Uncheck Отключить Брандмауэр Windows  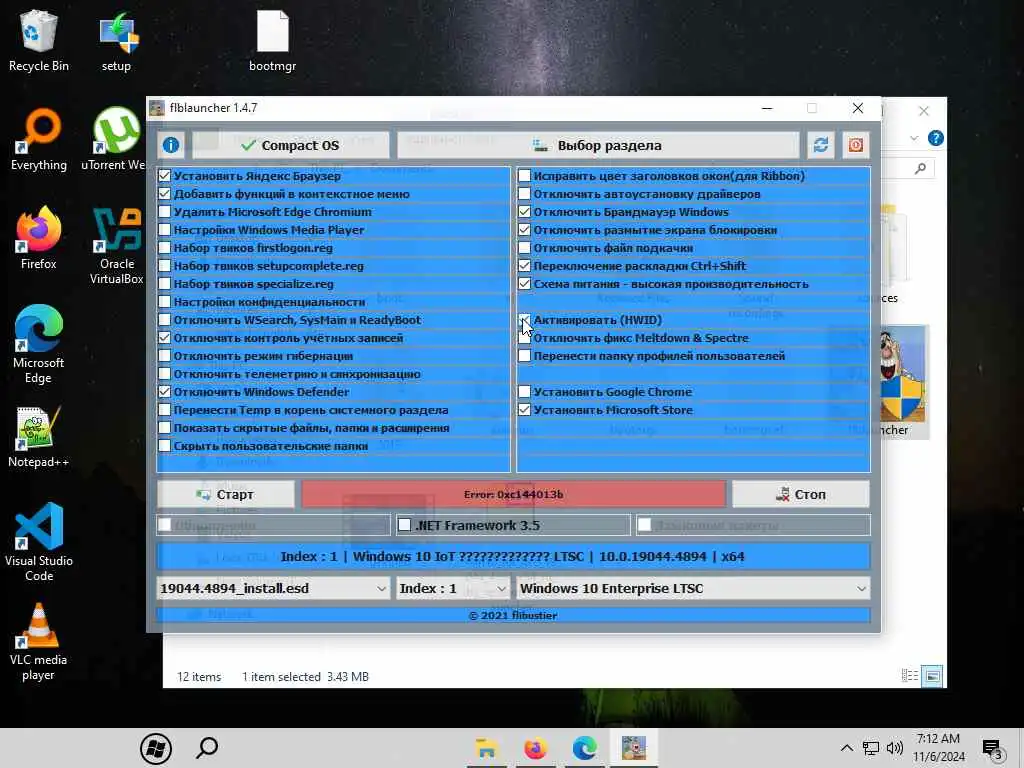coord(524,212)
